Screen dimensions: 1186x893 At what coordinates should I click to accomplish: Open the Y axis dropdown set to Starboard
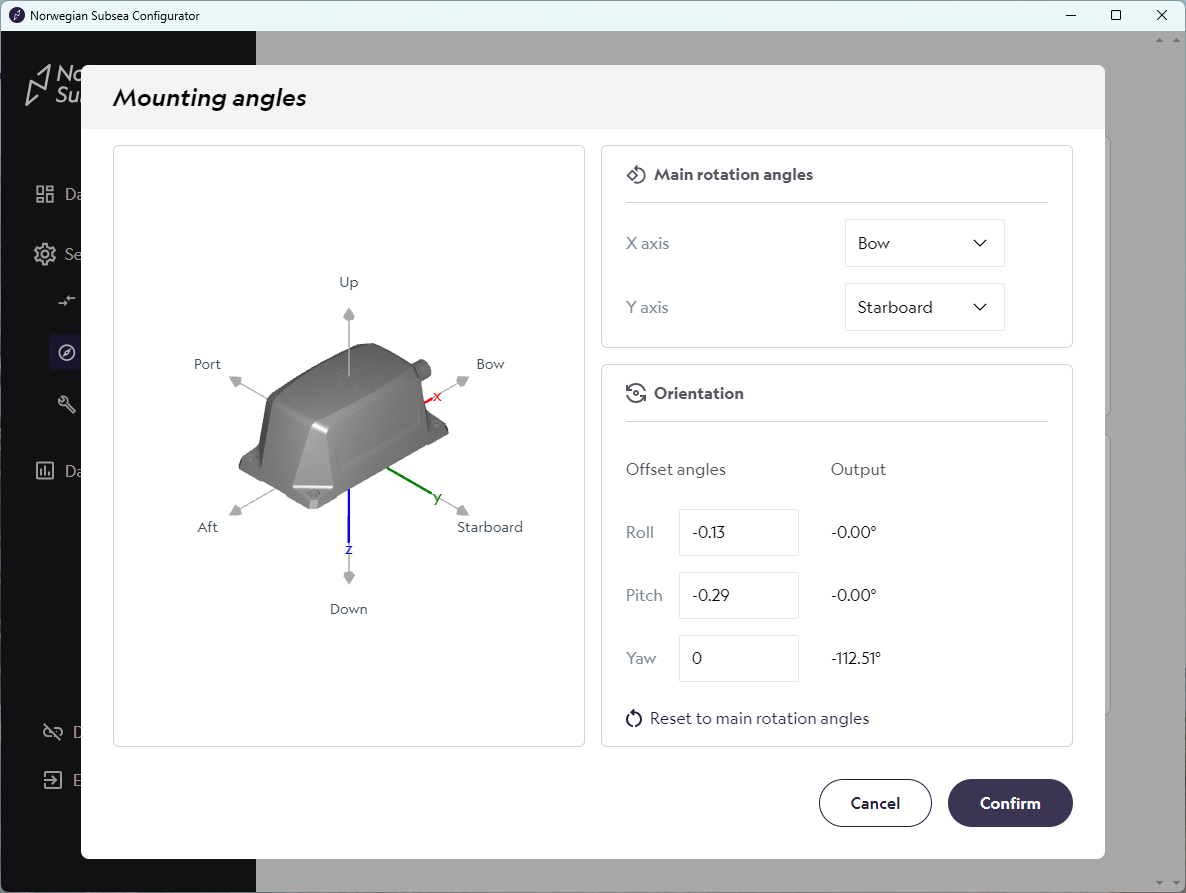924,307
